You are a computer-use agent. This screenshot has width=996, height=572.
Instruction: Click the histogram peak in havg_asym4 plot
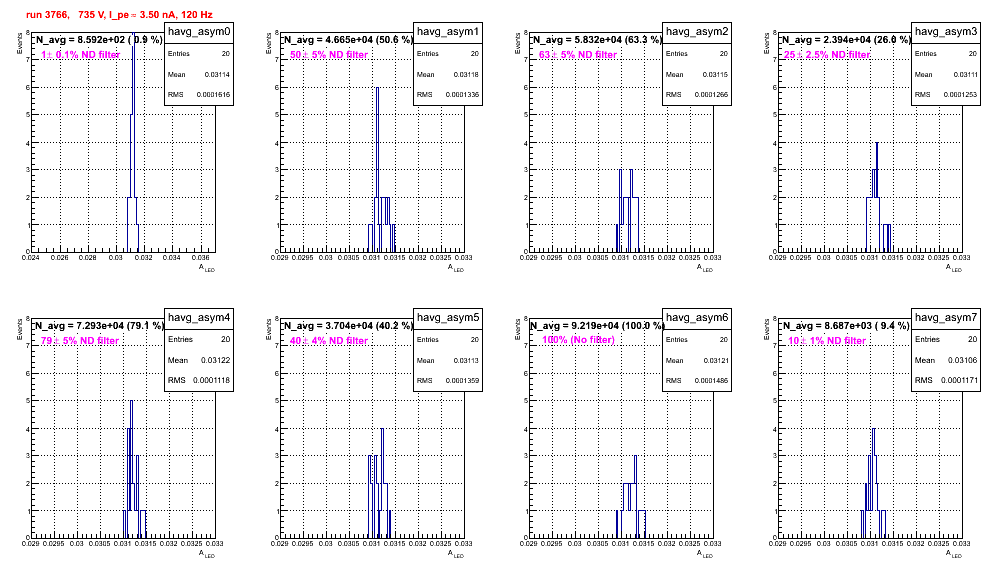(x=131, y=401)
